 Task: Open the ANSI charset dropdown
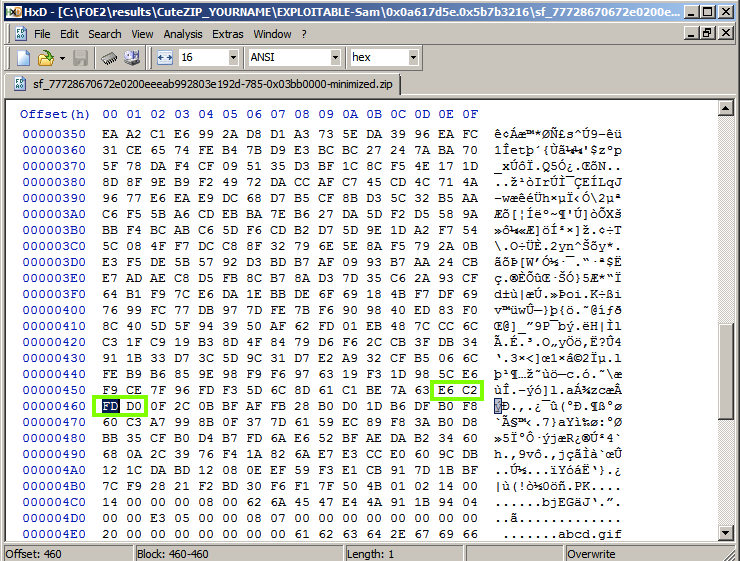[x=335, y=58]
